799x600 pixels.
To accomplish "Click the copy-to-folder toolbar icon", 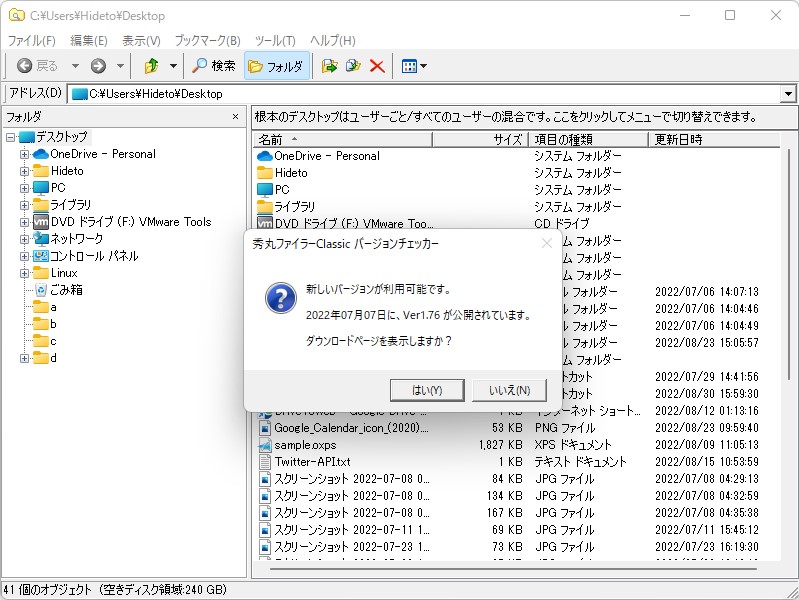I will [353, 66].
